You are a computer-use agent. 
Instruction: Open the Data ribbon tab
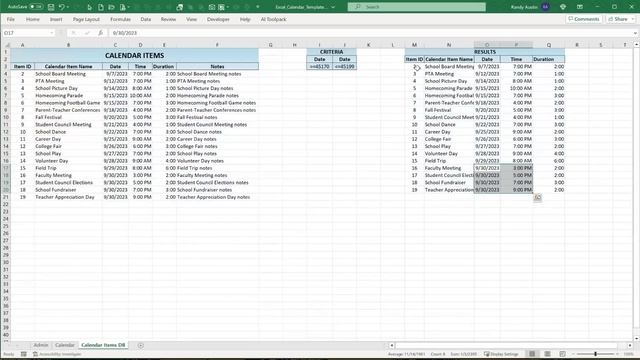tap(146, 19)
